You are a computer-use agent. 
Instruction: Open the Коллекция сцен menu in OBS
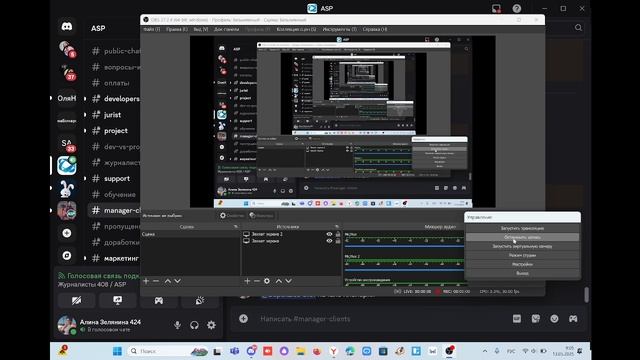click(296, 29)
